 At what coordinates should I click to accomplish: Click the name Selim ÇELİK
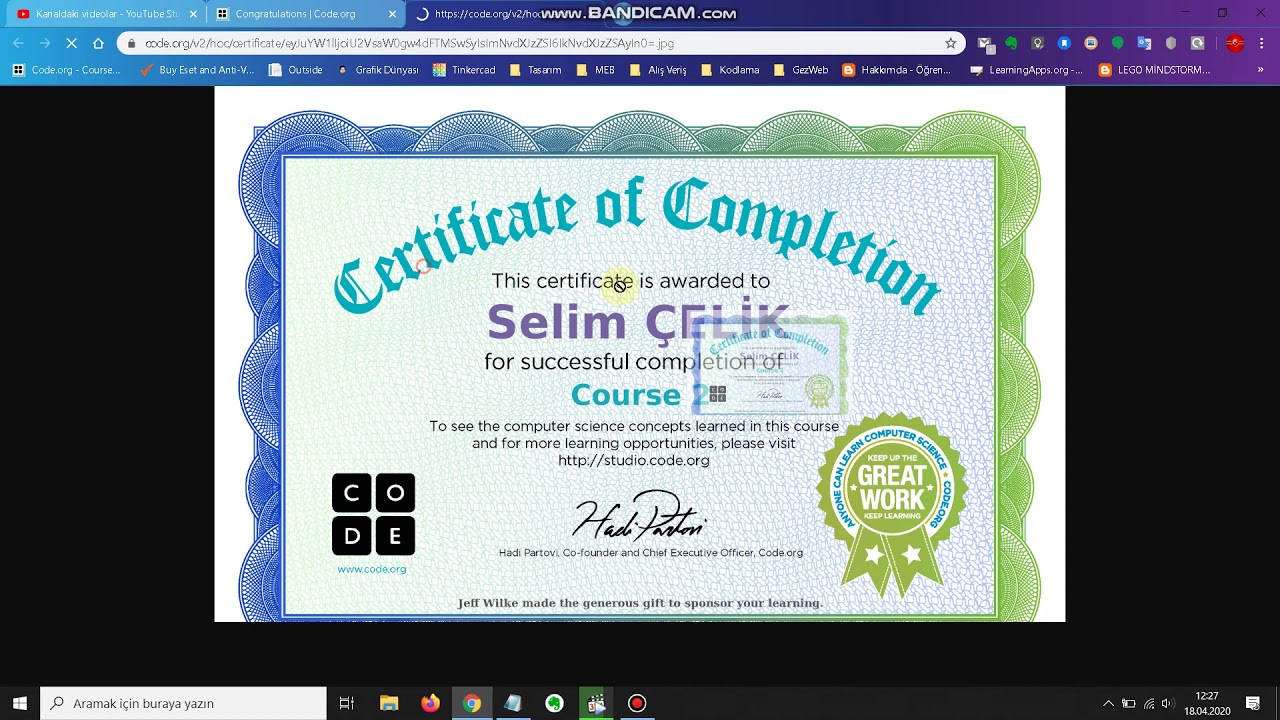pos(637,322)
